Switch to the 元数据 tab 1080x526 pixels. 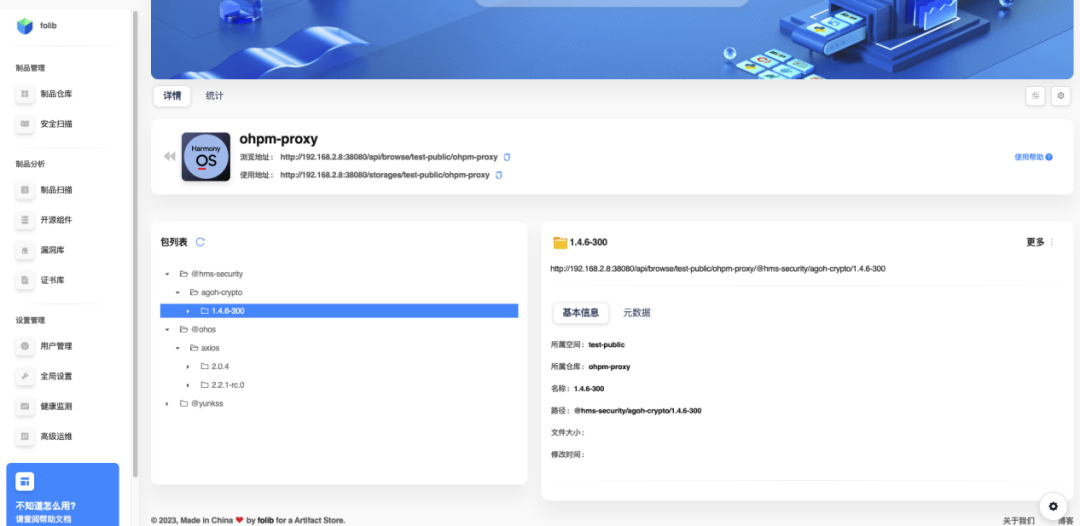point(636,313)
